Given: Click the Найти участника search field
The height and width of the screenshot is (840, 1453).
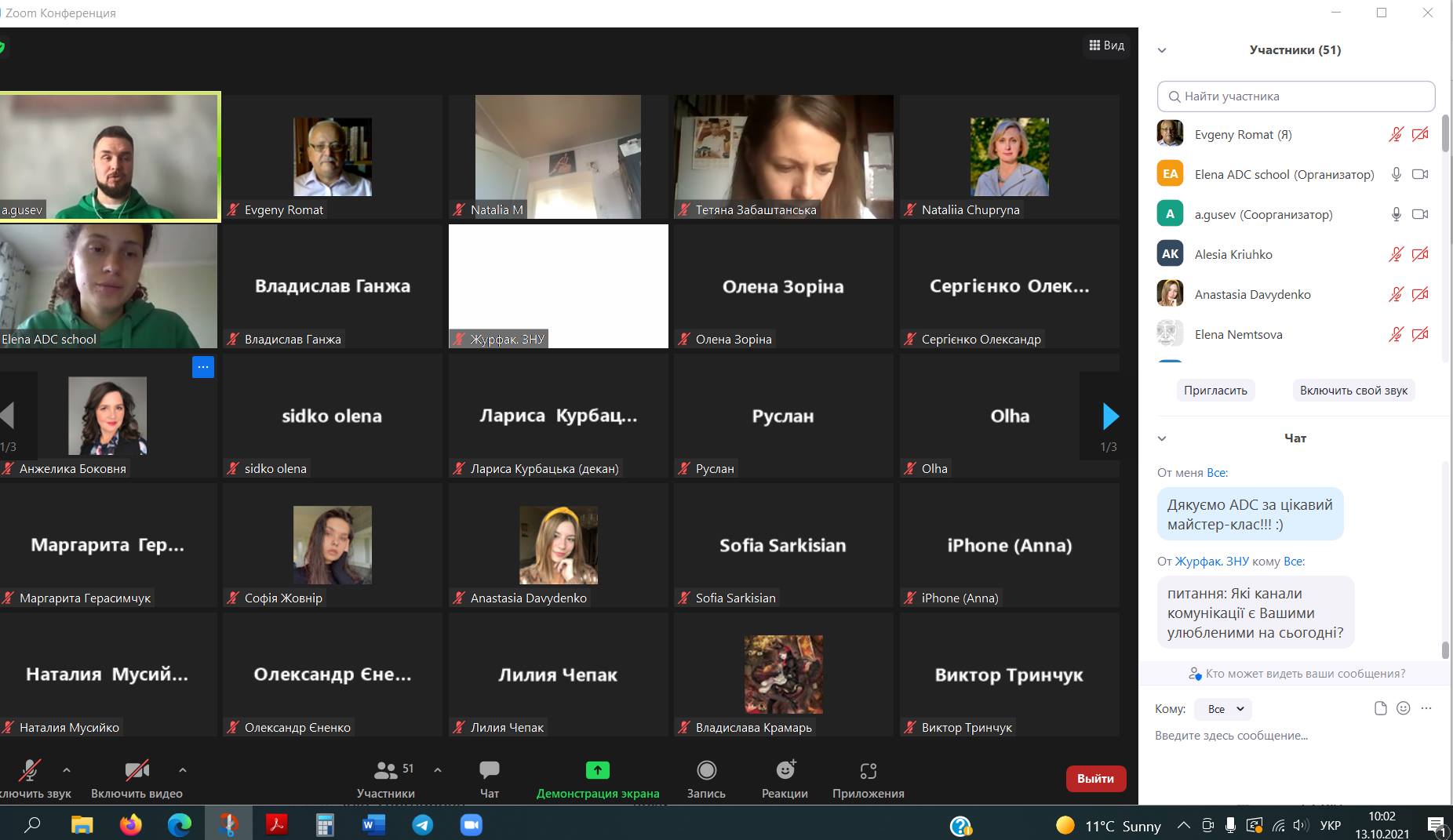Looking at the screenshot, I should click(1295, 96).
